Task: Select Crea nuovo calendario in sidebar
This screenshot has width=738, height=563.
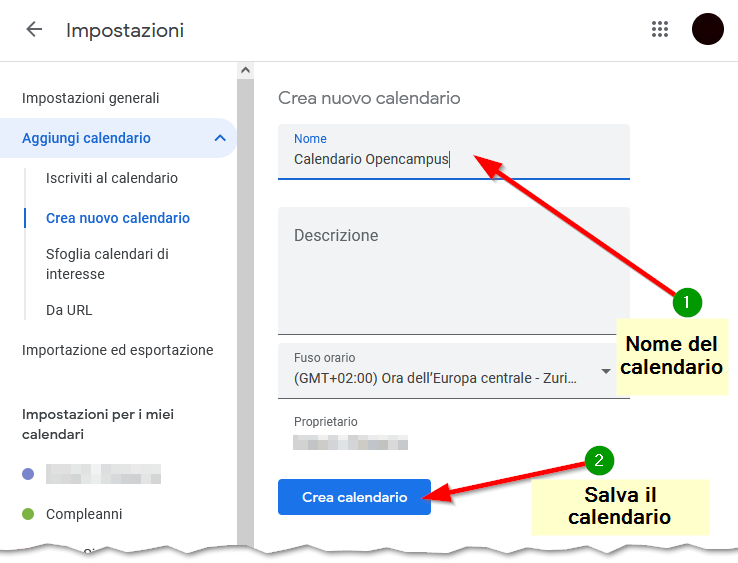Action: point(117,218)
